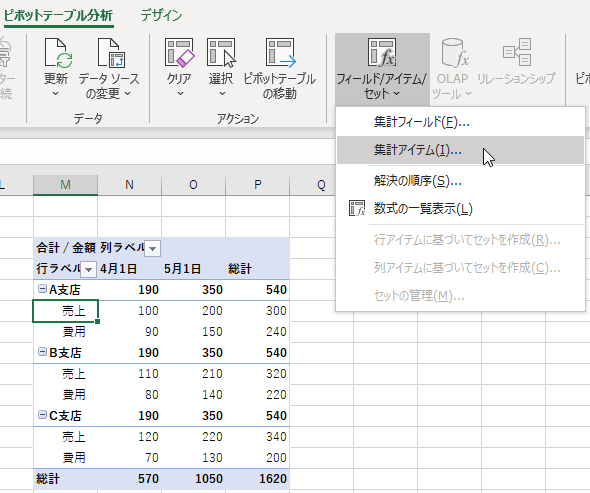Click the value 130 cell
Screen dimensions: 590x493
pos(193,458)
